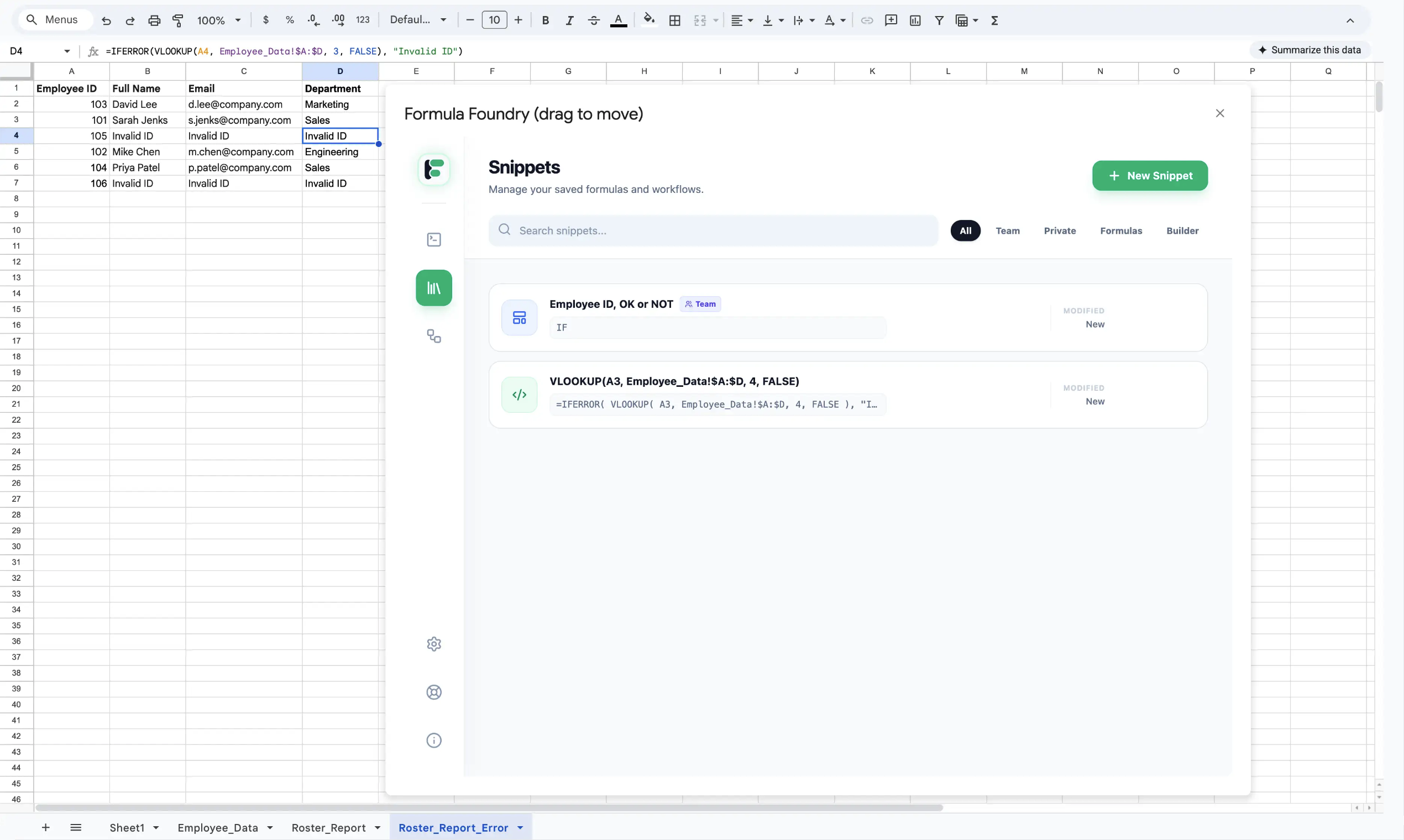Select the Team snippets filter
1404x840 pixels.
point(1007,231)
